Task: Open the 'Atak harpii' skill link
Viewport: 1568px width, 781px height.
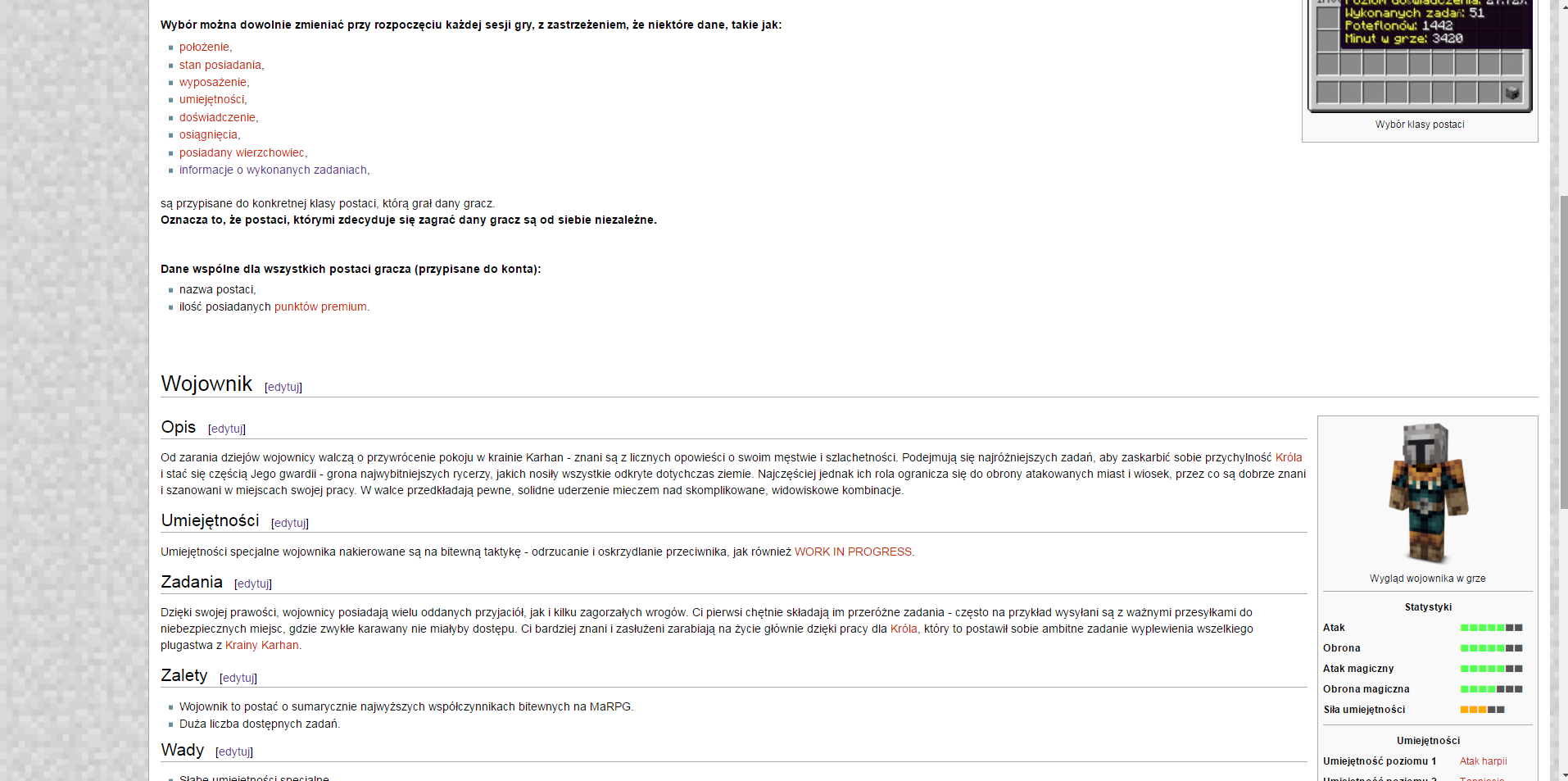Action: [x=1483, y=761]
